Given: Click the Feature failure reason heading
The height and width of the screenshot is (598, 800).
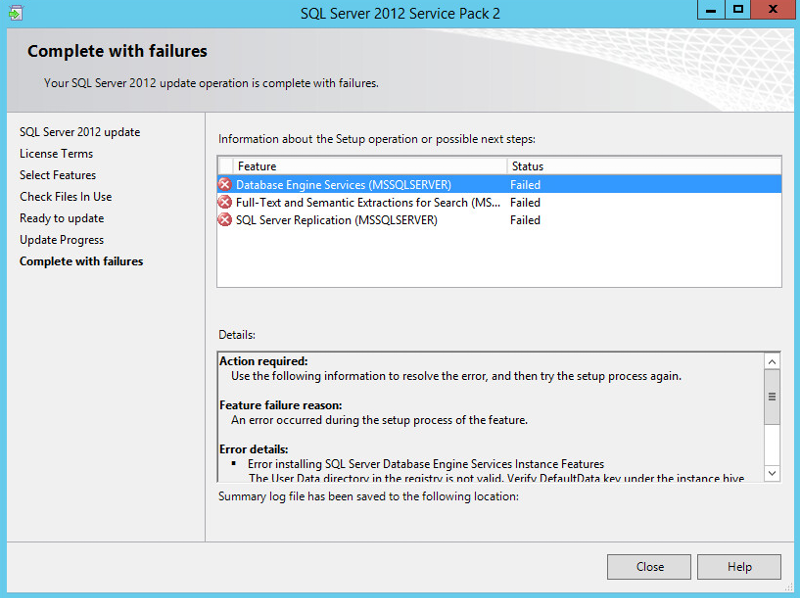Looking at the screenshot, I should tap(281, 405).
